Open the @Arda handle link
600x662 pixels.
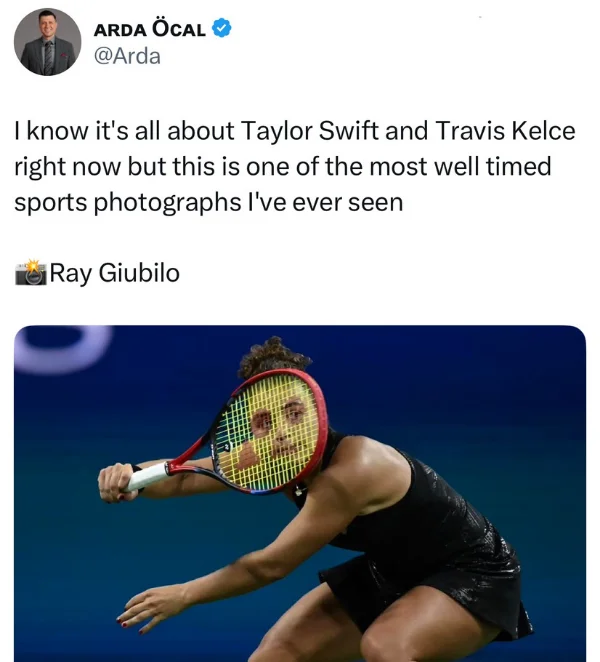[x=127, y=56]
